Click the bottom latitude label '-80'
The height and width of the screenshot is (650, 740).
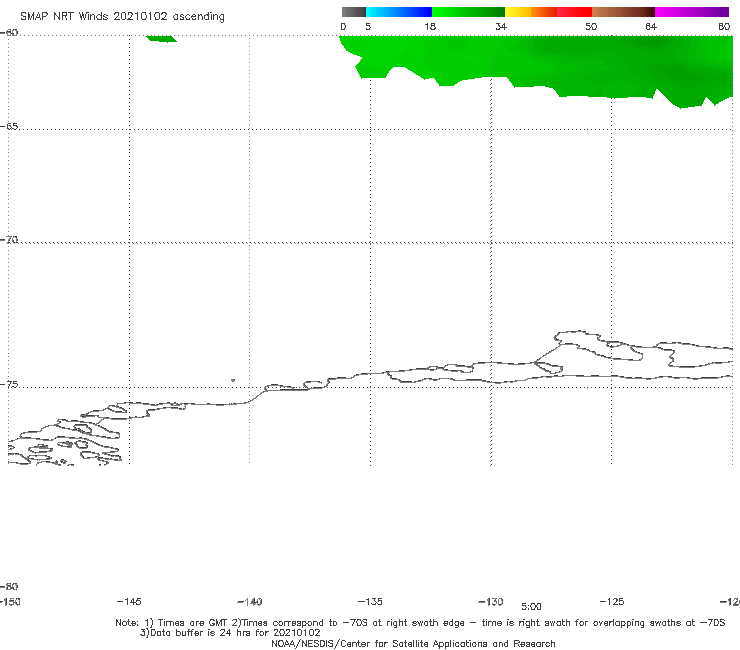(x=9, y=586)
